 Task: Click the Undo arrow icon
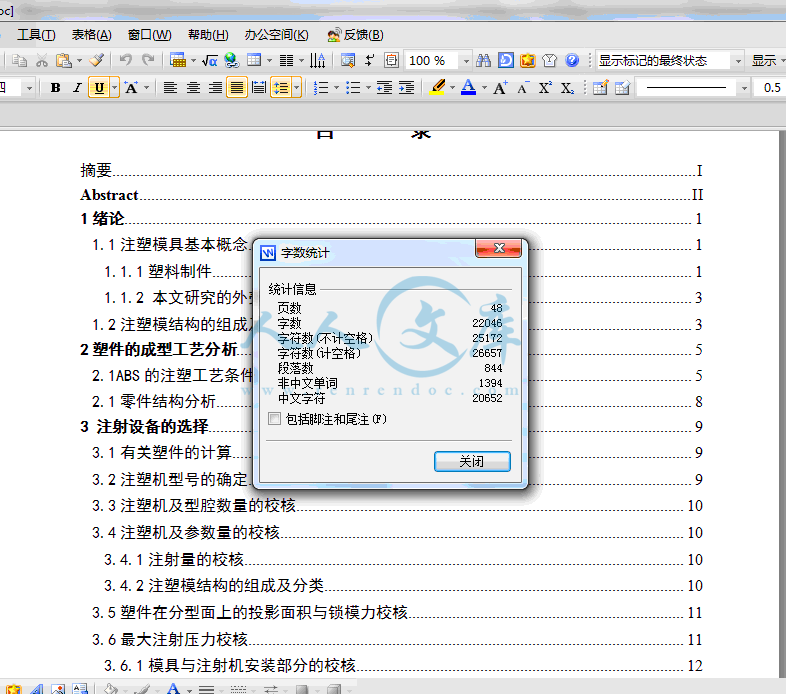(126, 61)
